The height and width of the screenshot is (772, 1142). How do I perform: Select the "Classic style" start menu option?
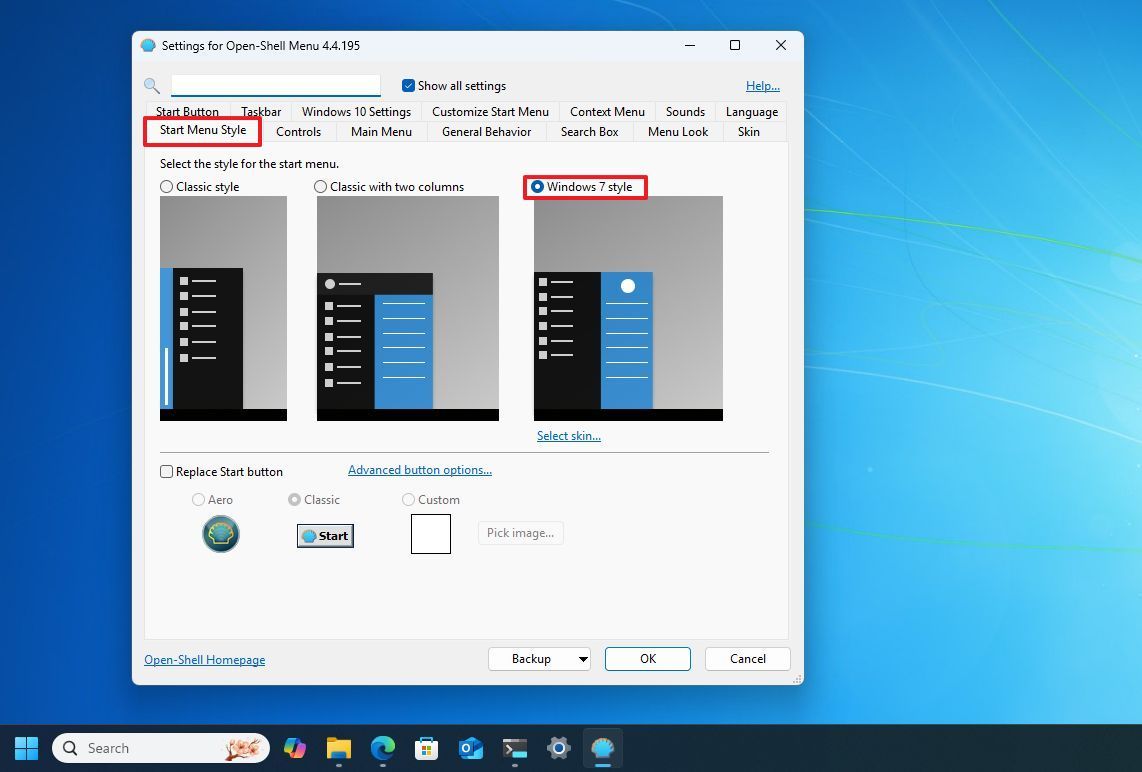pos(166,186)
